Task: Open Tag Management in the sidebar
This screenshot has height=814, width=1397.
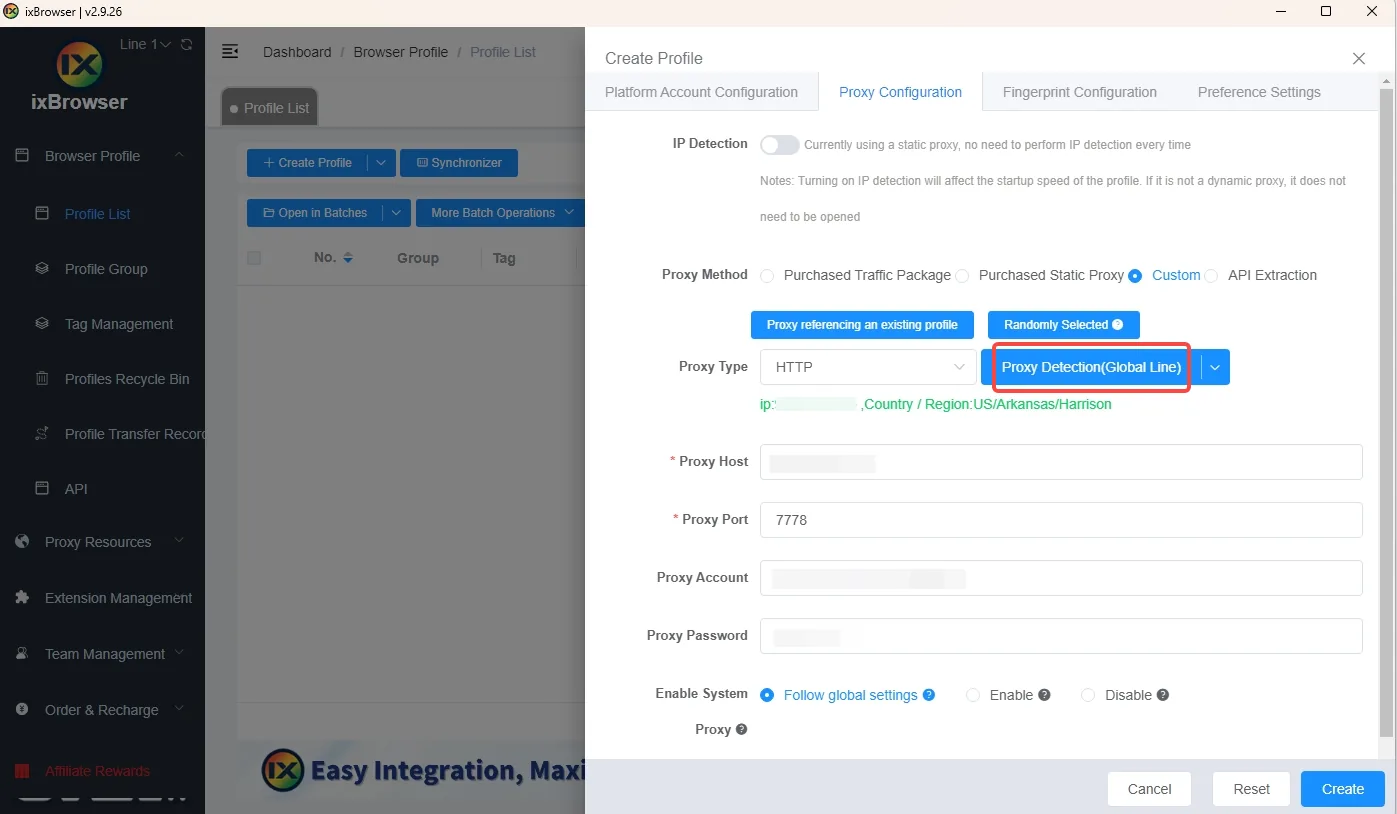Action: (x=119, y=324)
